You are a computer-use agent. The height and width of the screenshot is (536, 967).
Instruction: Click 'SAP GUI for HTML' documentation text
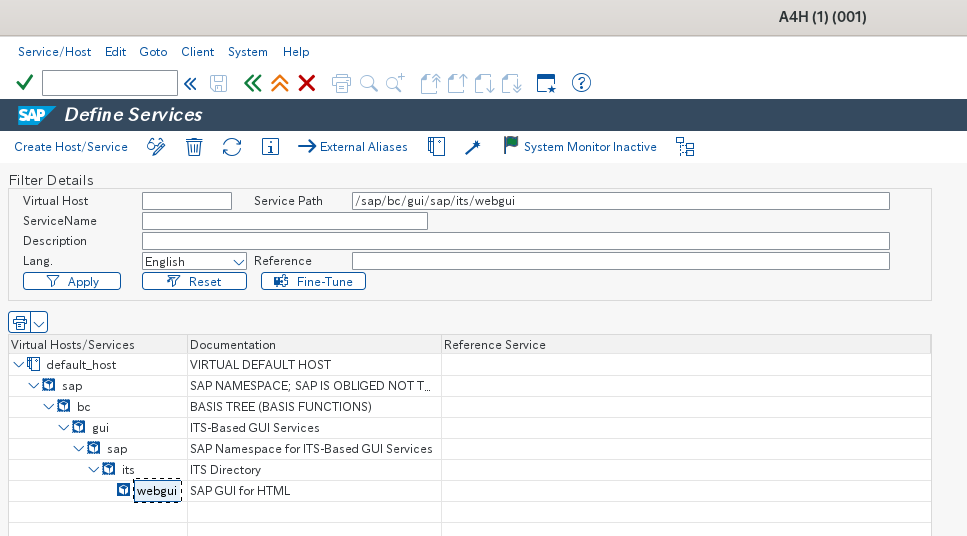240,491
